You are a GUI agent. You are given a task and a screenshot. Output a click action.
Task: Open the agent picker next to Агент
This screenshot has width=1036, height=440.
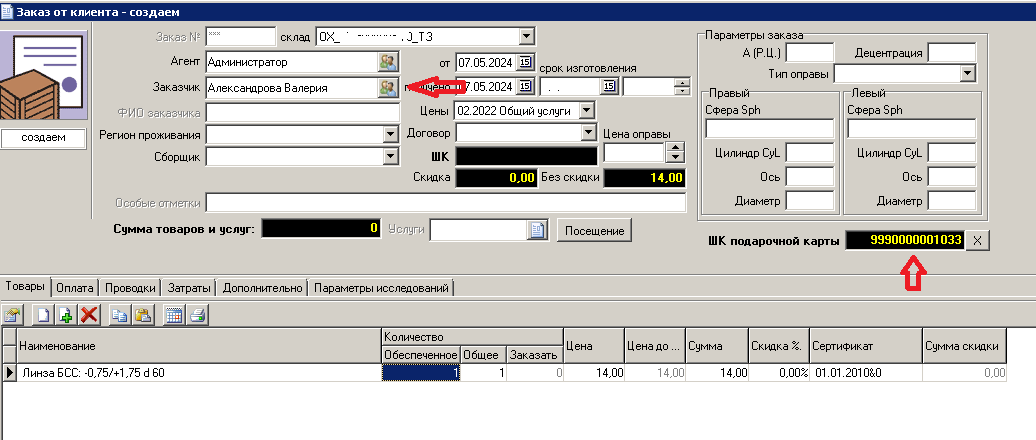click(387, 62)
